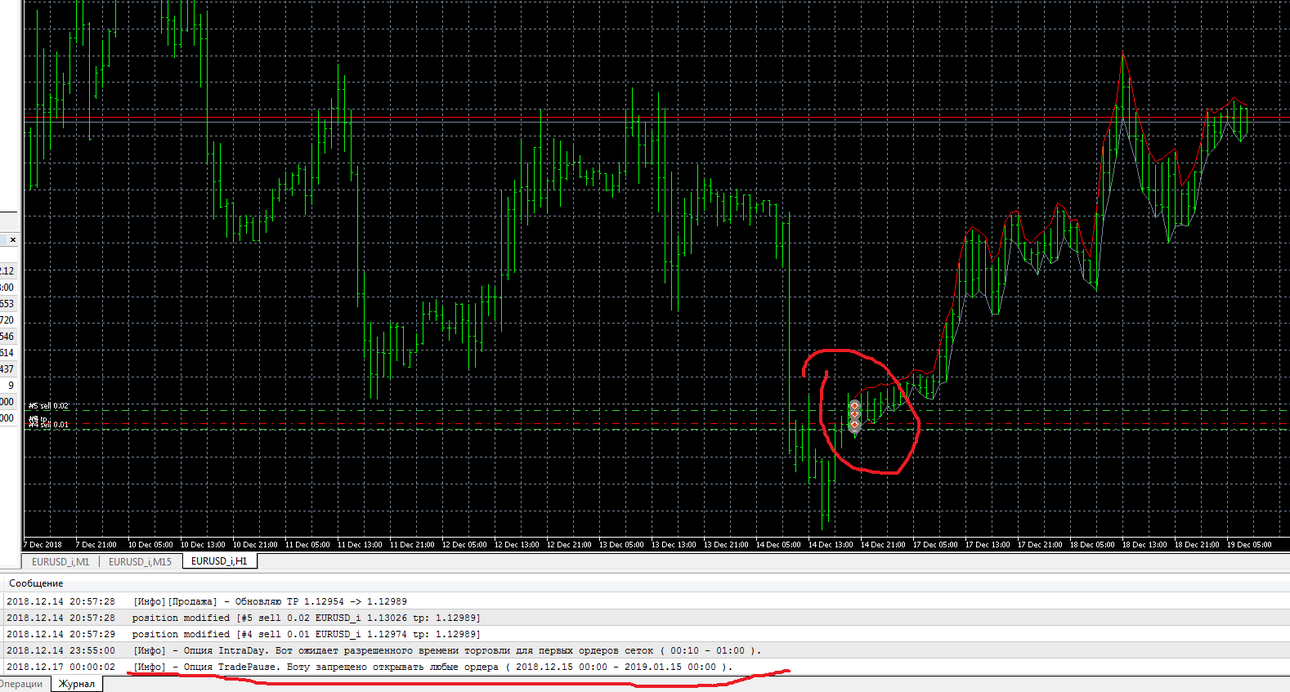Click '19 Dec 05:00' on time axis
Screen dimensions: 1290x692
tap(1250, 545)
